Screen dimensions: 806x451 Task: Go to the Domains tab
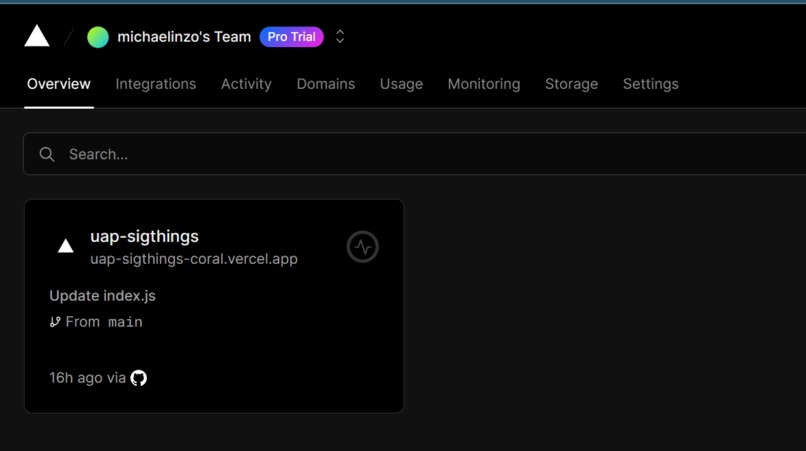(x=326, y=84)
